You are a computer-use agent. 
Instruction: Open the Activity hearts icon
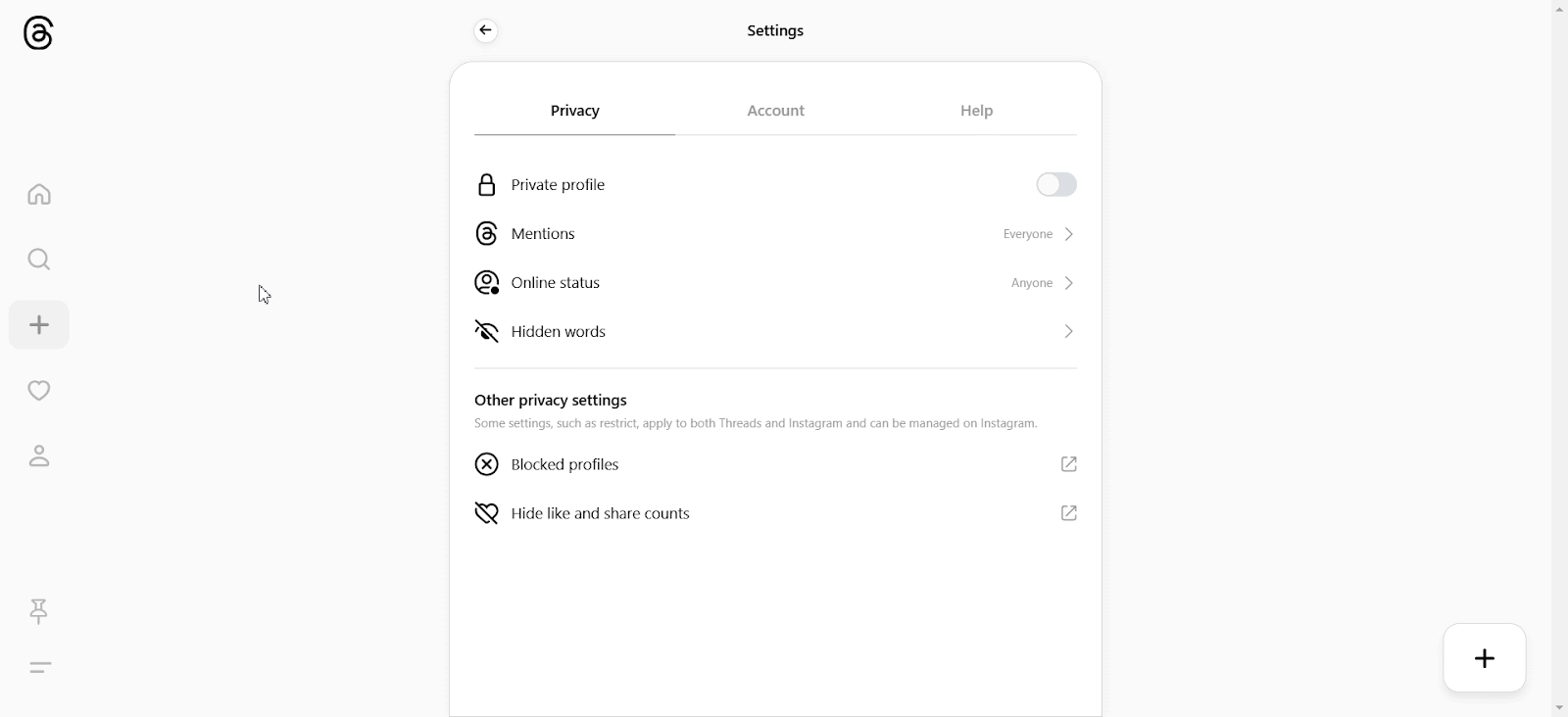tap(37, 390)
